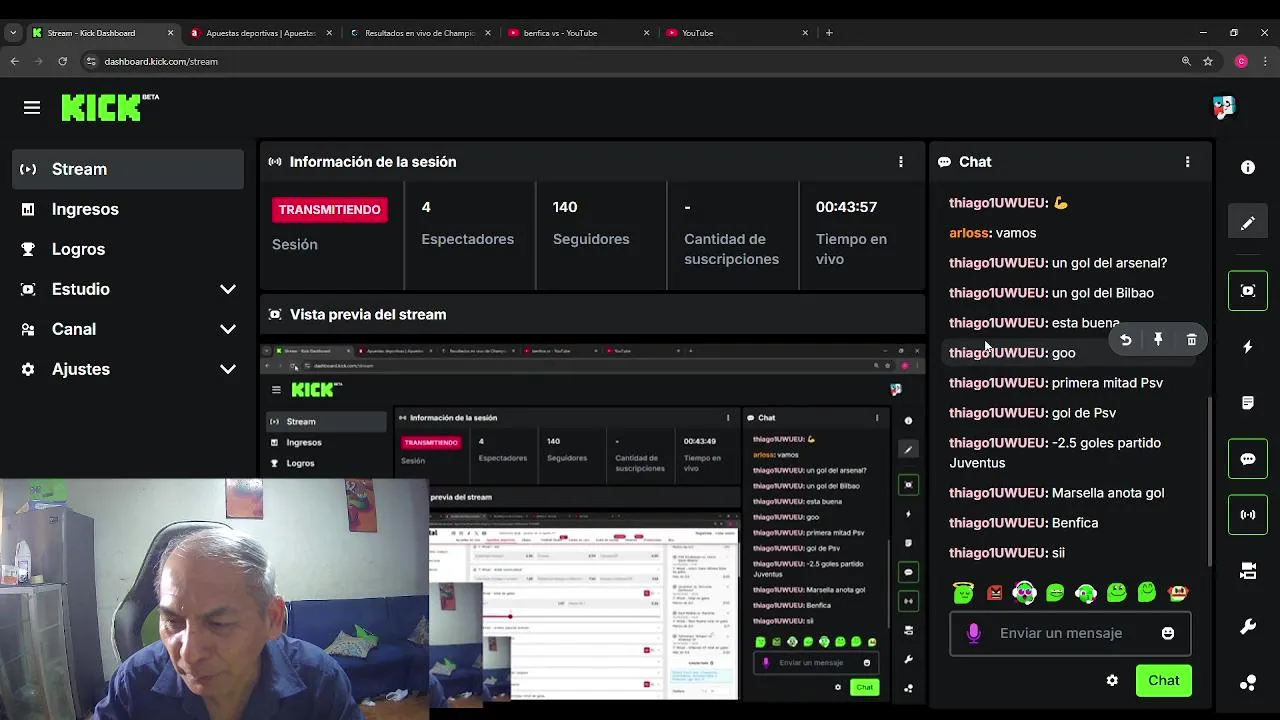Reload the page
The height and width of the screenshot is (720, 1280).
62,61
